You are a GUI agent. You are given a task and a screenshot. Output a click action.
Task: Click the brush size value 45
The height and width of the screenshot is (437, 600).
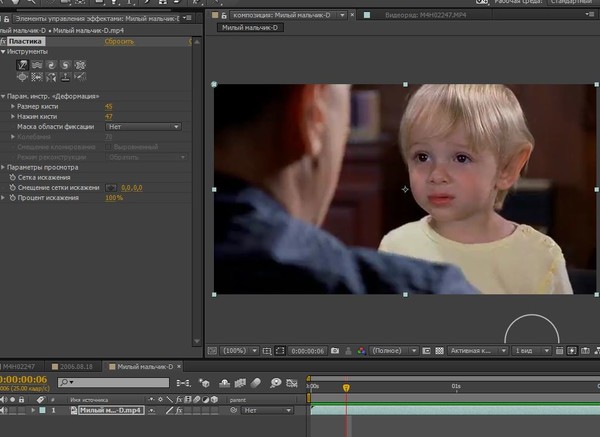(108, 106)
